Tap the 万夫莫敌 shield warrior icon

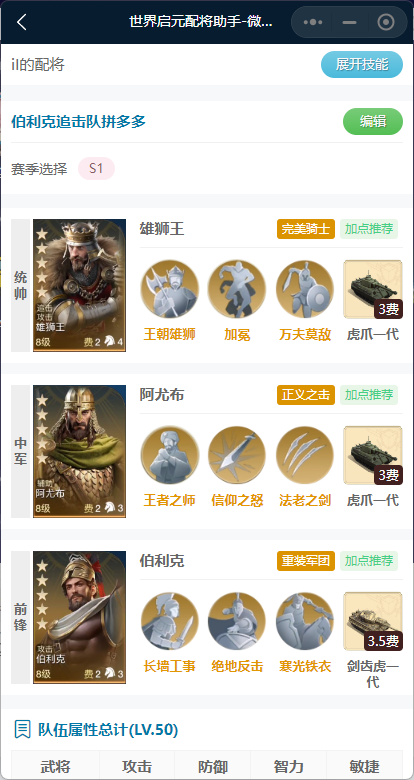[x=305, y=290]
